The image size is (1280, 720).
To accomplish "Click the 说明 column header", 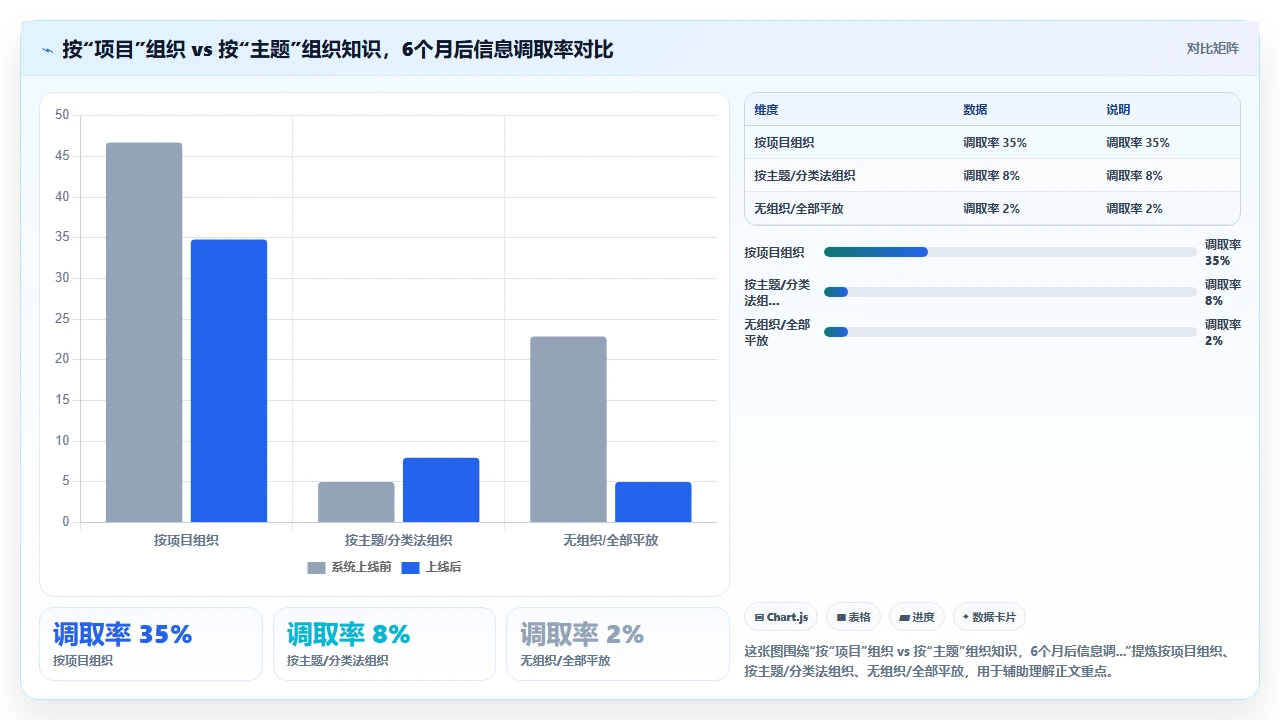I will click(1118, 110).
